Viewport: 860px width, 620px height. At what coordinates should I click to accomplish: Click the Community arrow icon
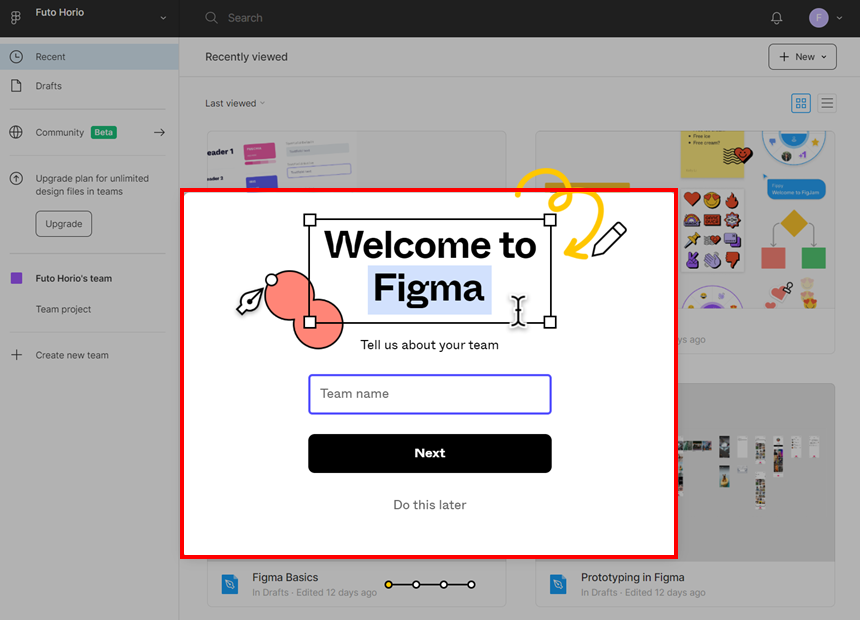point(159,132)
